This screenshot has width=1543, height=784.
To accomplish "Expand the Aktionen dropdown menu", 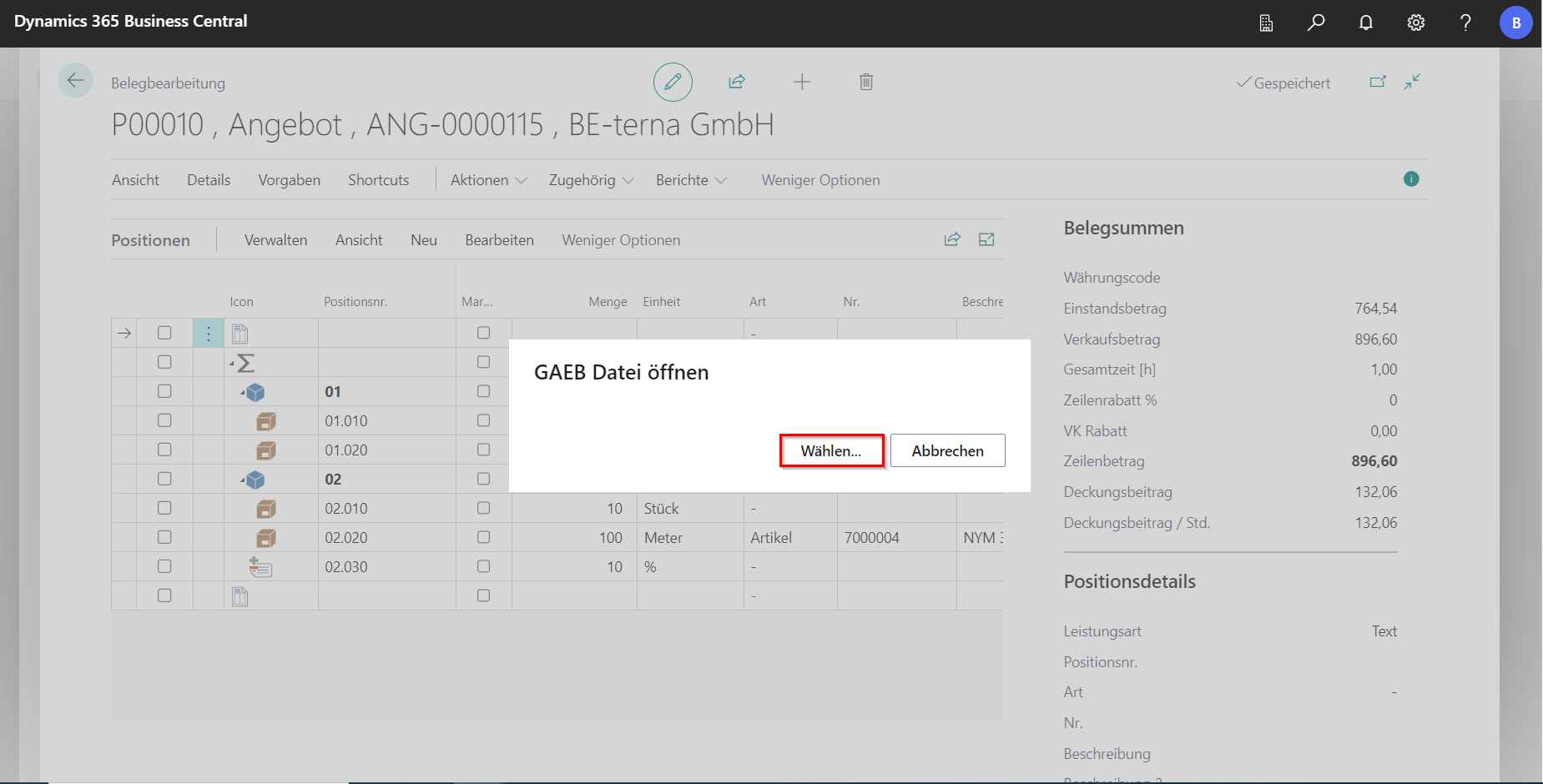I will point(488,180).
